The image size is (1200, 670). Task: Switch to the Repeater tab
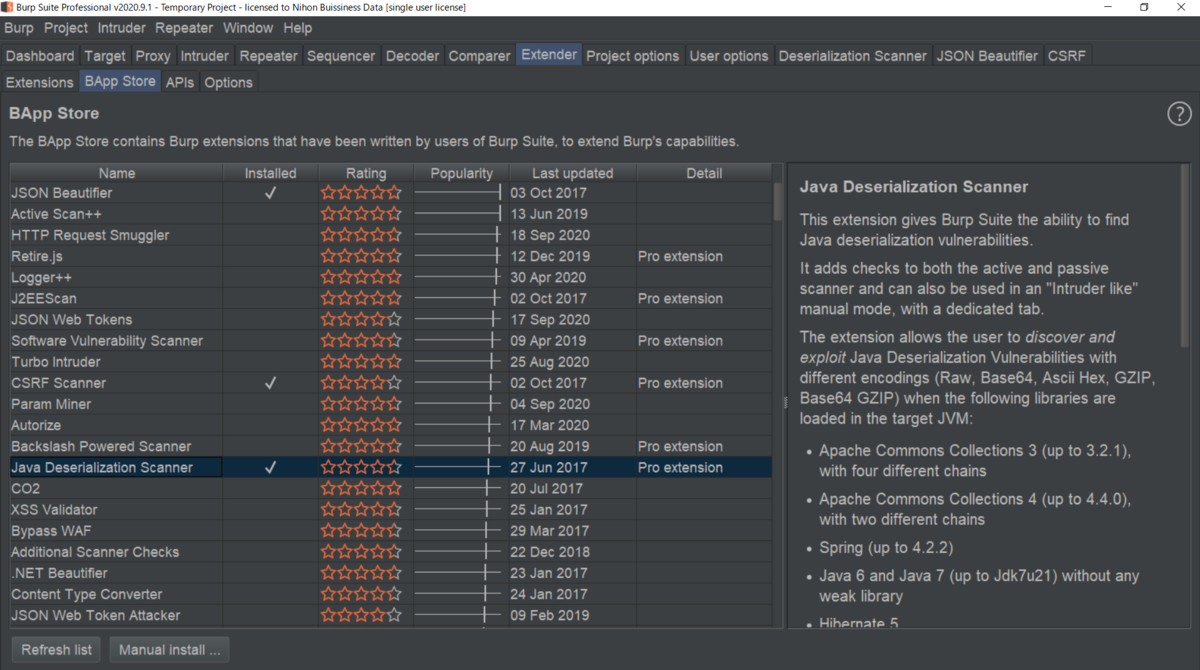tap(269, 56)
